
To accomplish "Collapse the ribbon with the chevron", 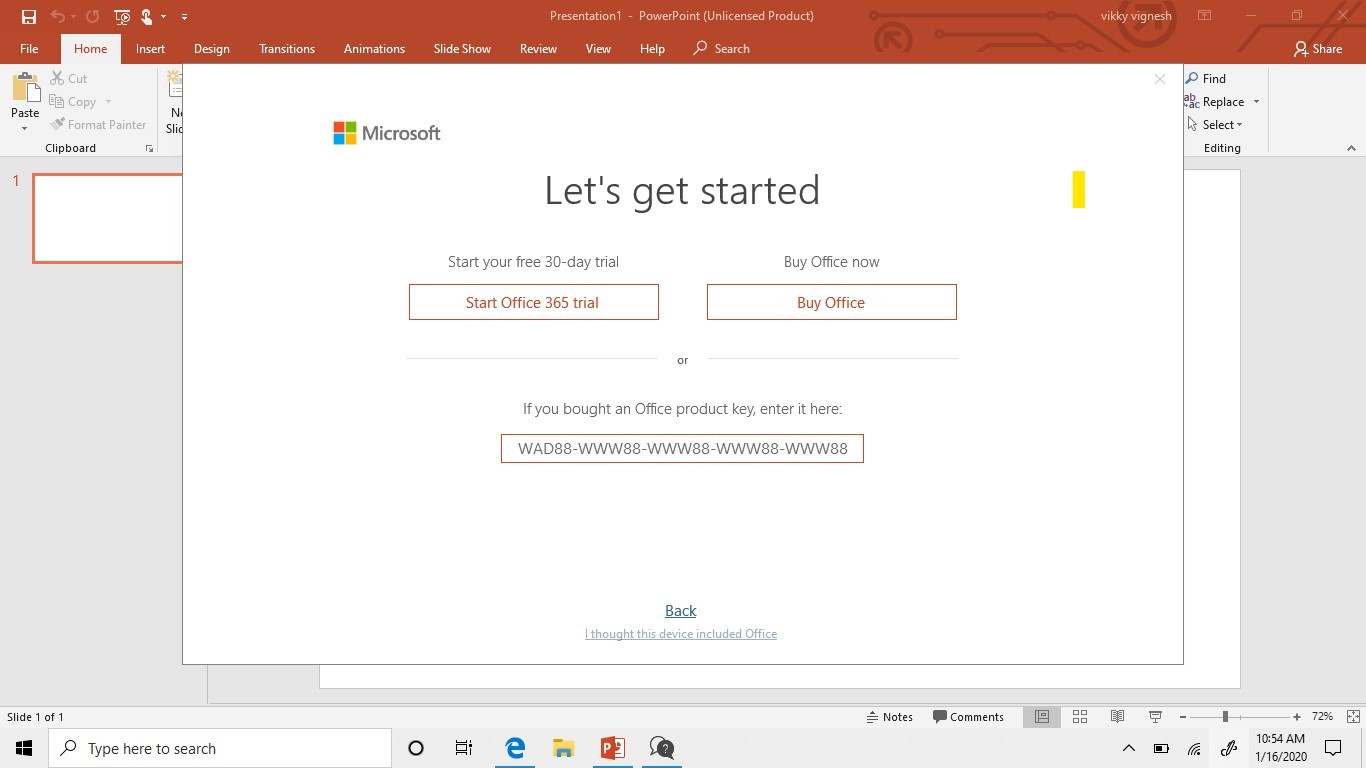I will (x=1351, y=148).
